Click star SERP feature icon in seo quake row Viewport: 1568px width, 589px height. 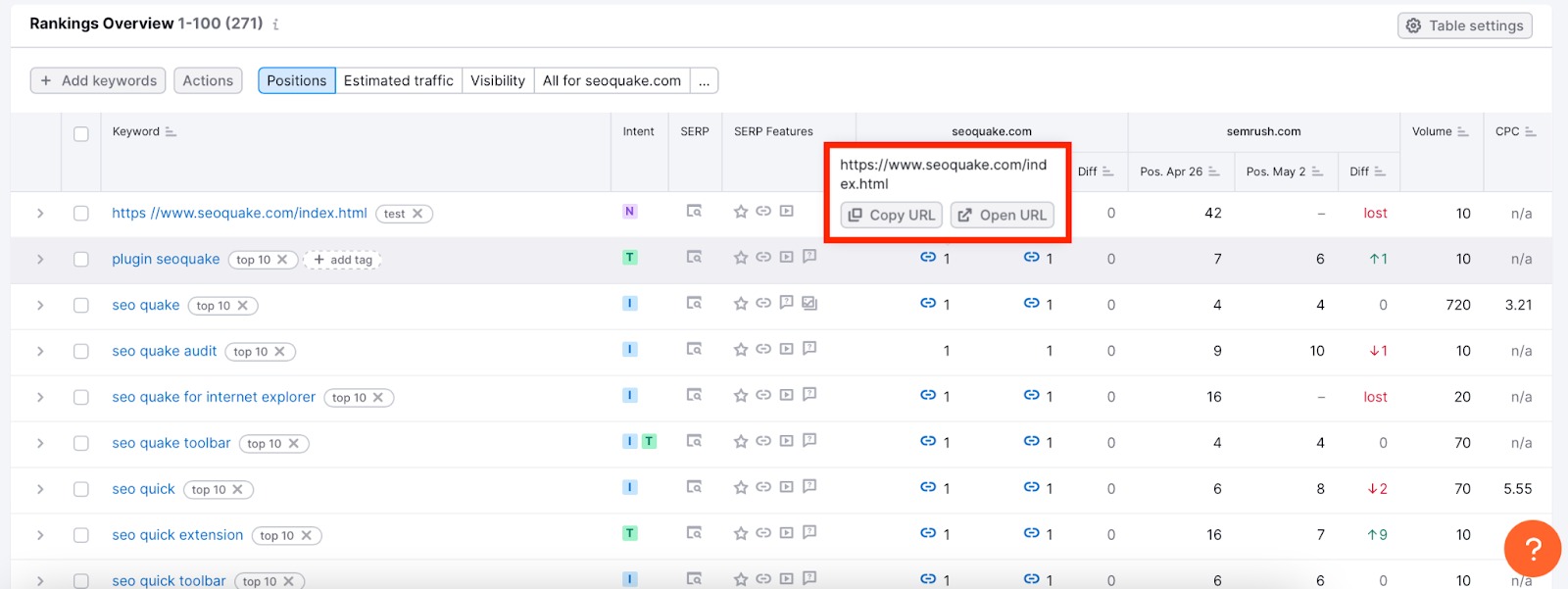coord(741,304)
